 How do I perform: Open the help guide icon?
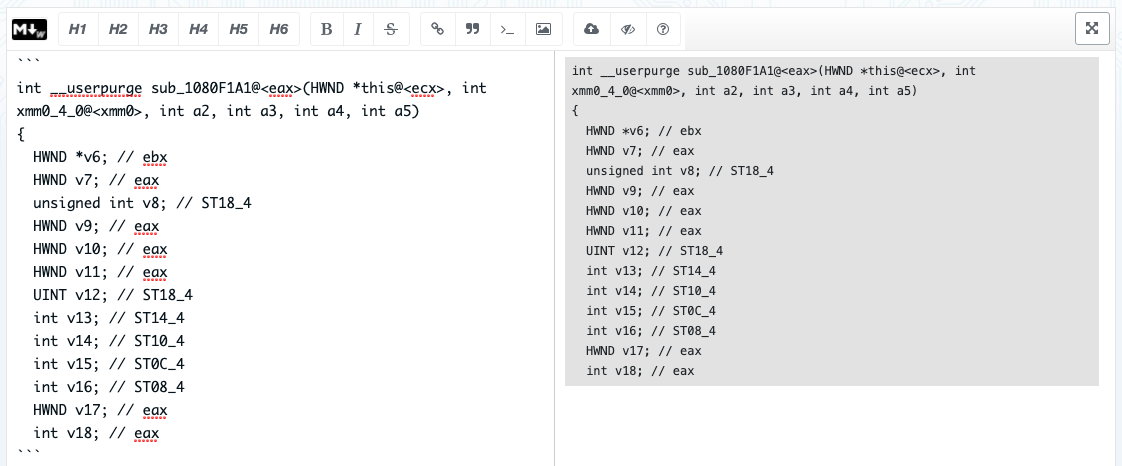click(x=663, y=29)
